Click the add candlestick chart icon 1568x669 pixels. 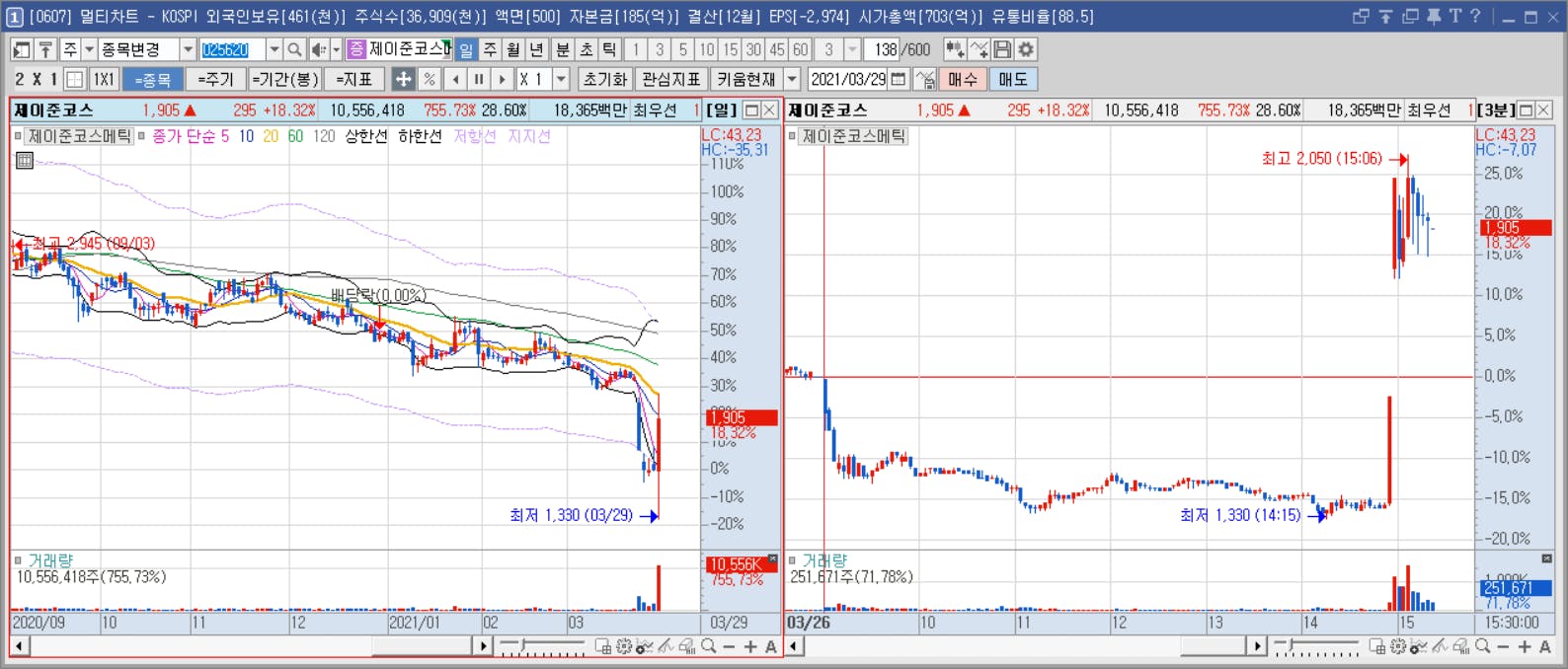coord(955,49)
